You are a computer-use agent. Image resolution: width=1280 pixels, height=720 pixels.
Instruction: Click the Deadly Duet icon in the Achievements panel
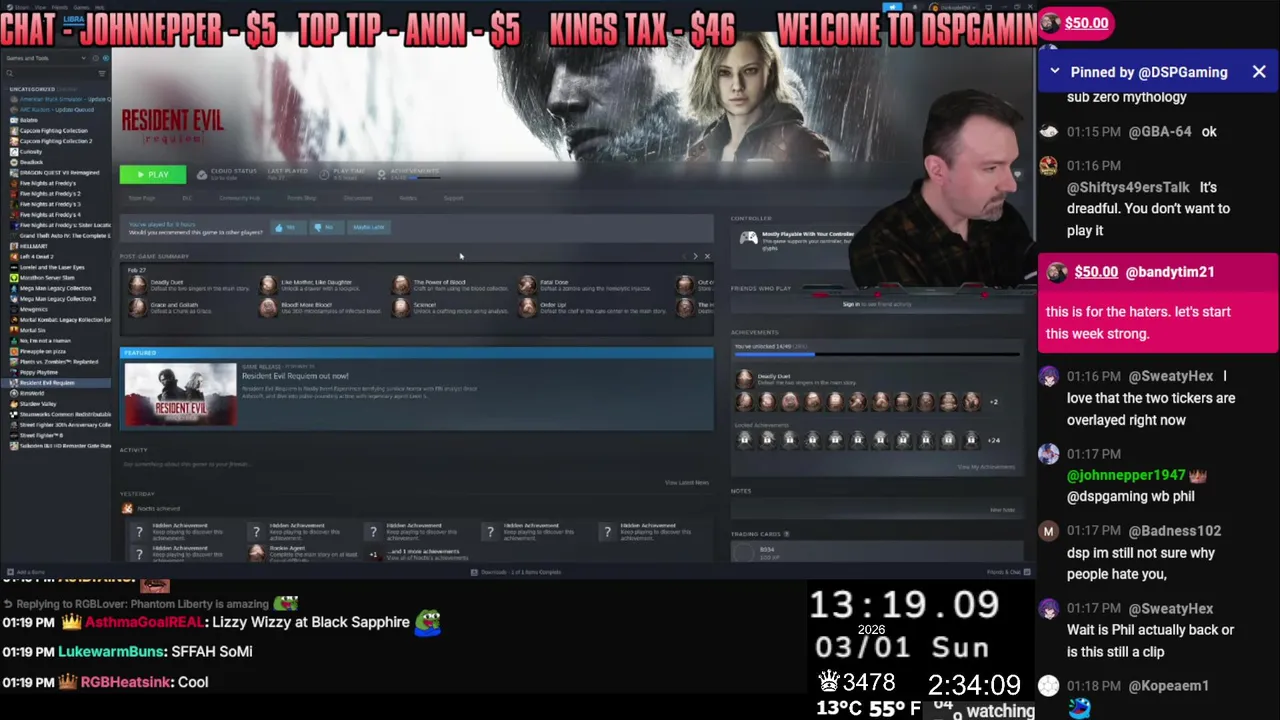744,379
